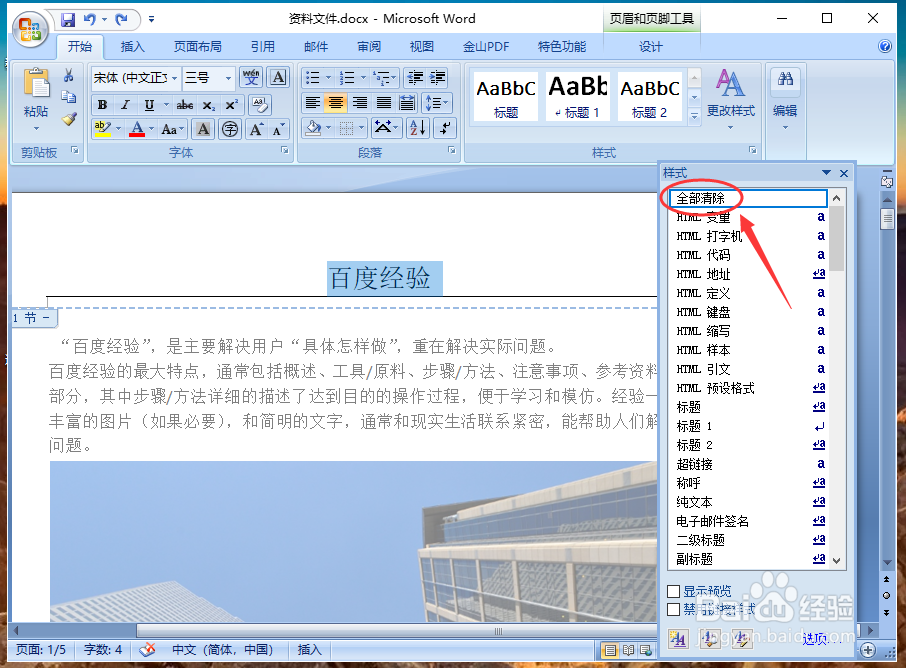Open the Style Inspector icon
Viewport: 906px width, 668px height.
[709, 638]
